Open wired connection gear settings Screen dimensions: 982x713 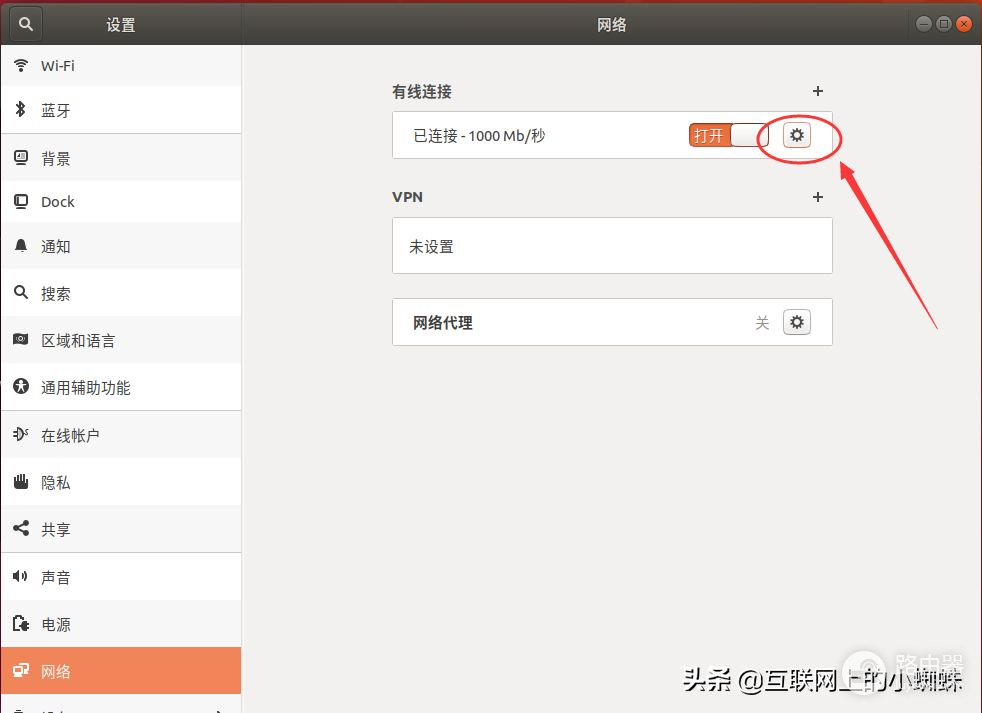(x=796, y=135)
